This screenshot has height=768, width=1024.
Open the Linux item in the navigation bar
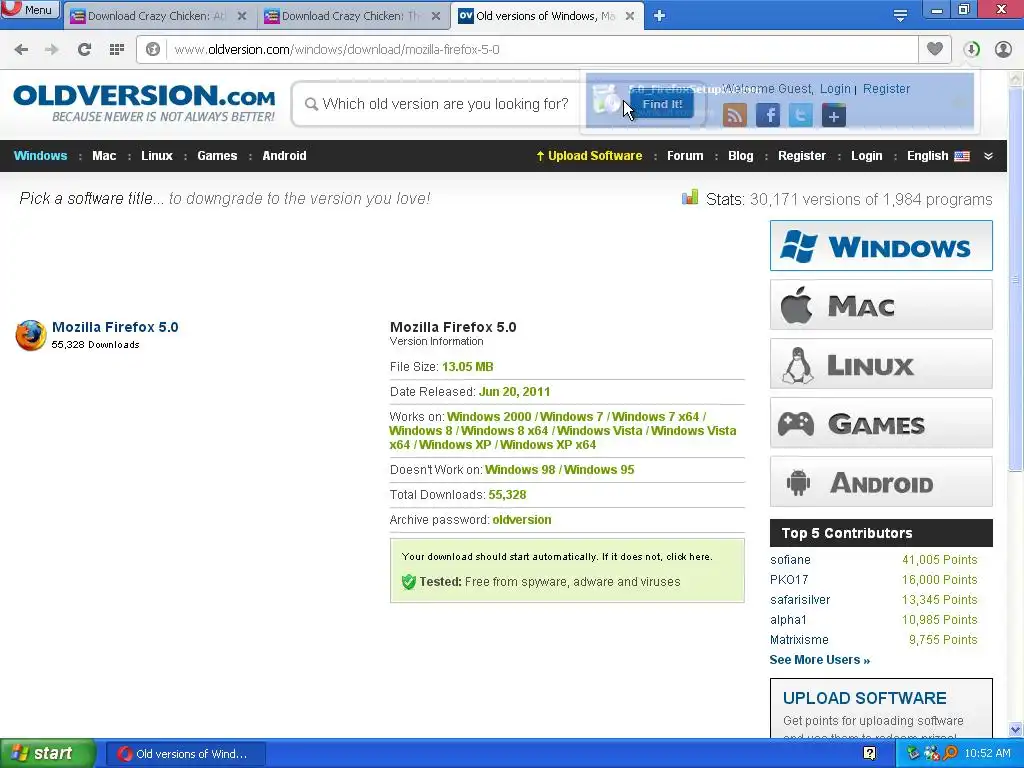(x=157, y=156)
